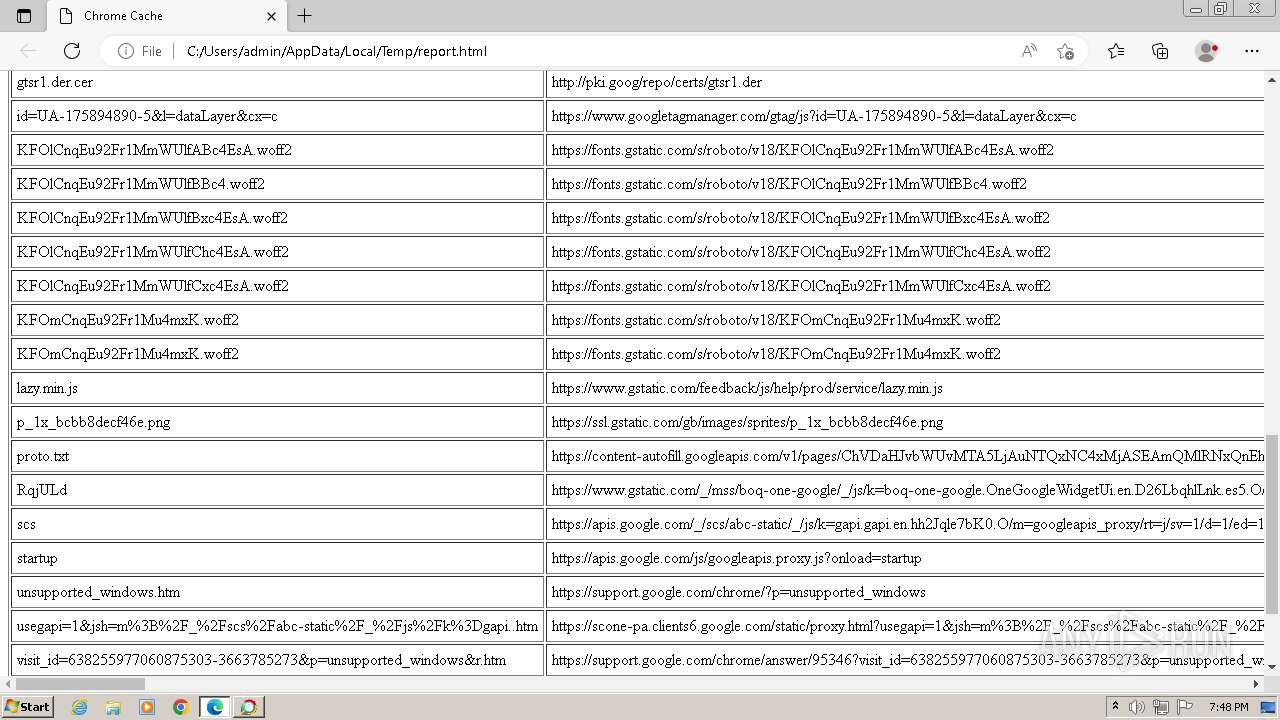Close the Chrome Cache tab

(271, 16)
